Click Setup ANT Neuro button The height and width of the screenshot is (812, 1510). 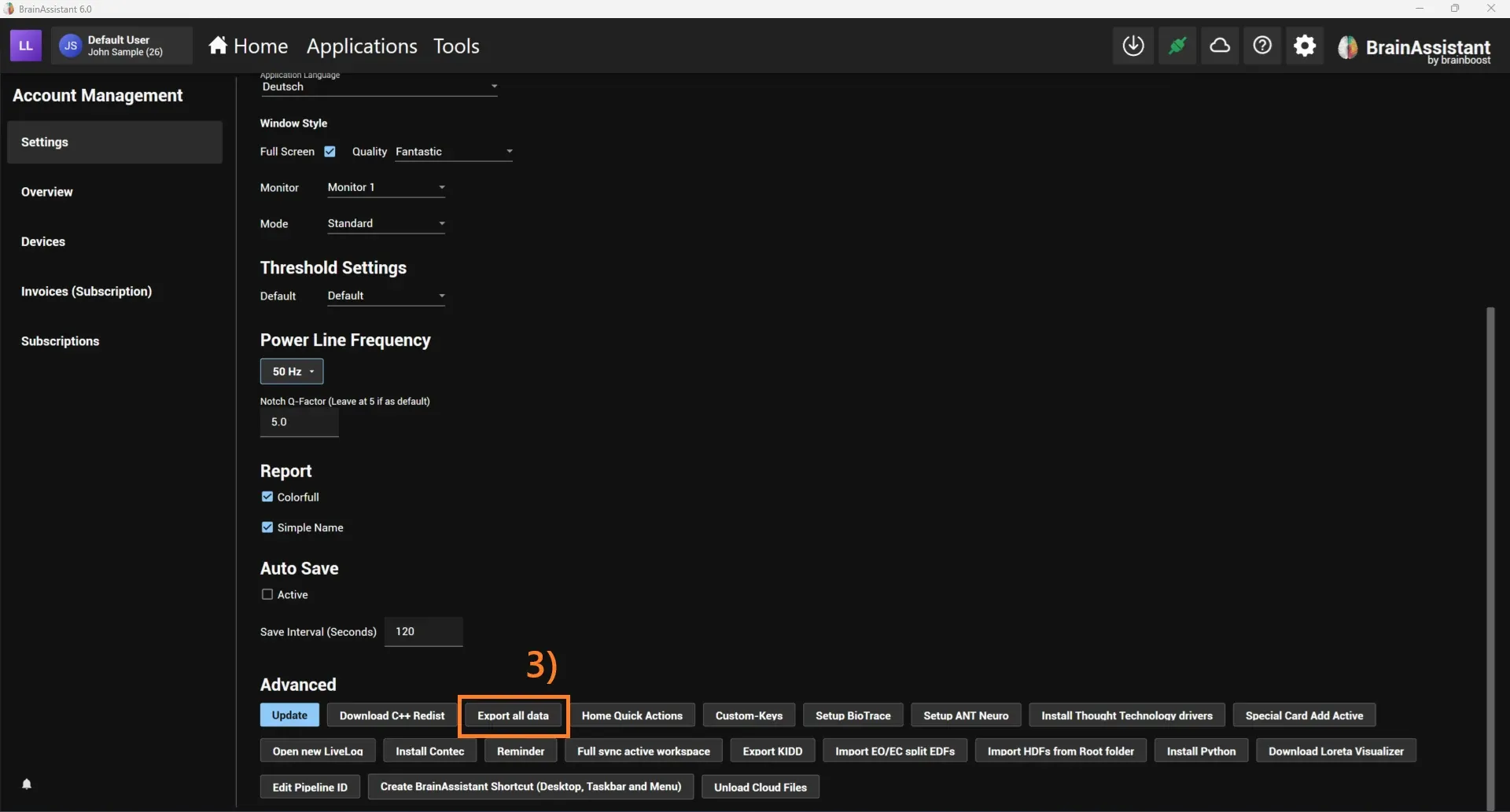(966, 715)
